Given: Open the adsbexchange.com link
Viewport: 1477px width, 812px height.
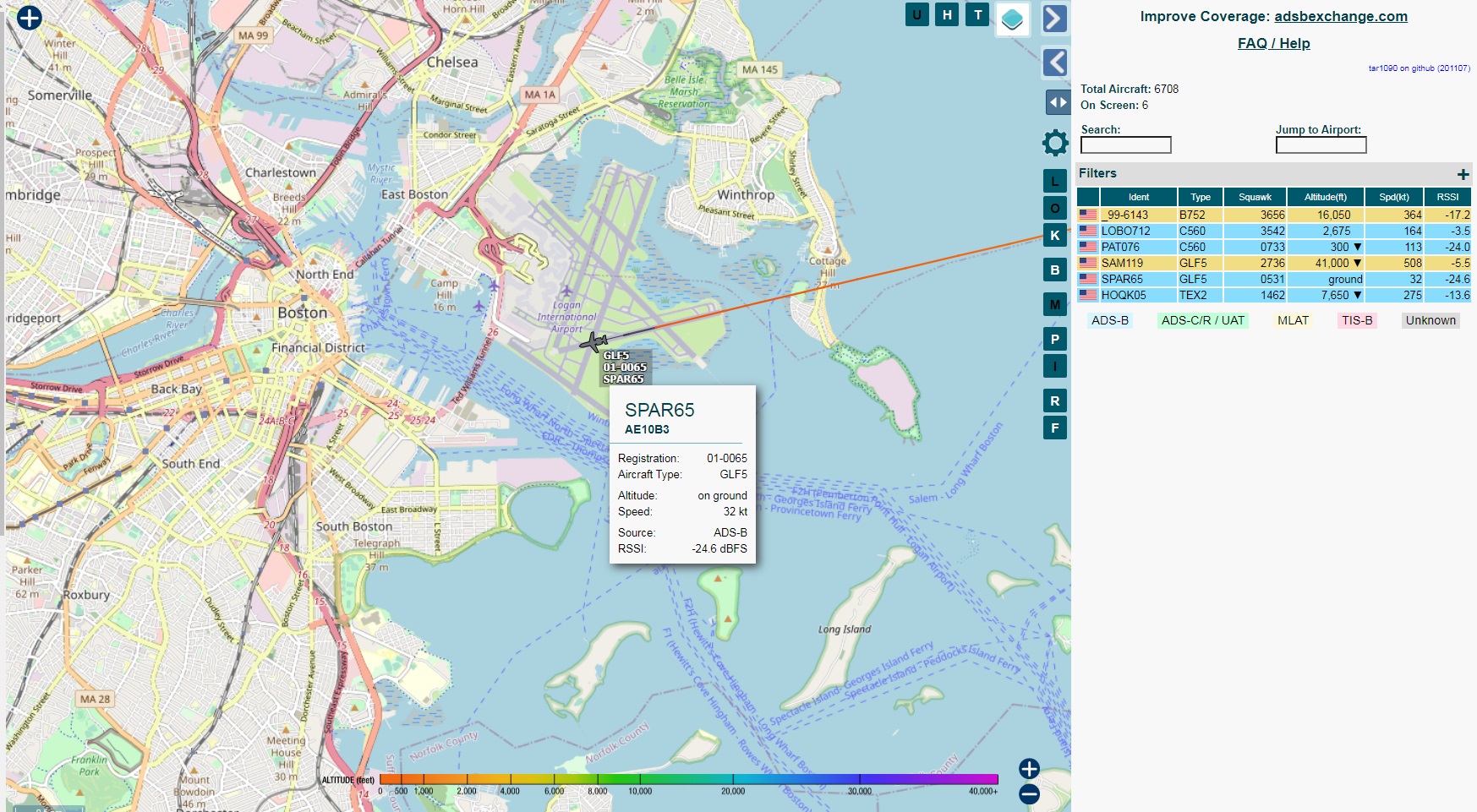Looking at the screenshot, I should pos(1340,16).
